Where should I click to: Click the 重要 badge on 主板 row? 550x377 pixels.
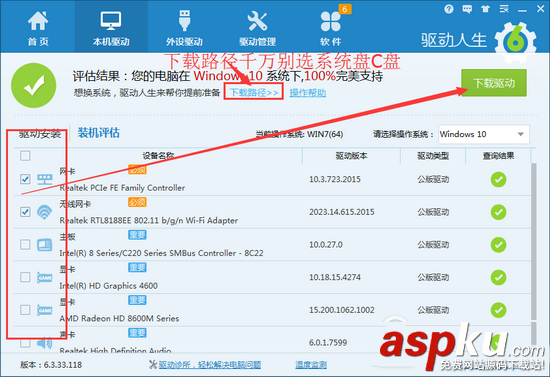[x=137, y=235]
